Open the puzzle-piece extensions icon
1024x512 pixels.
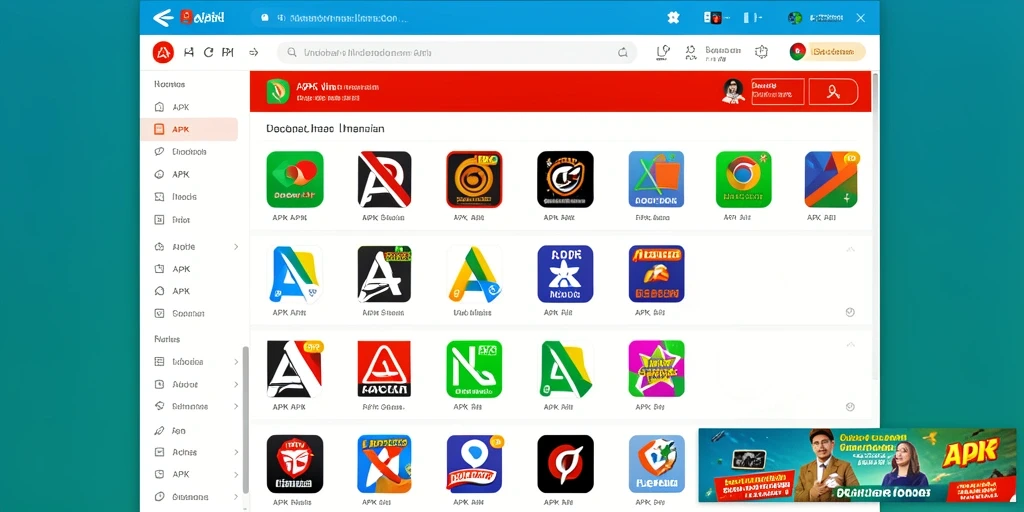coord(673,18)
